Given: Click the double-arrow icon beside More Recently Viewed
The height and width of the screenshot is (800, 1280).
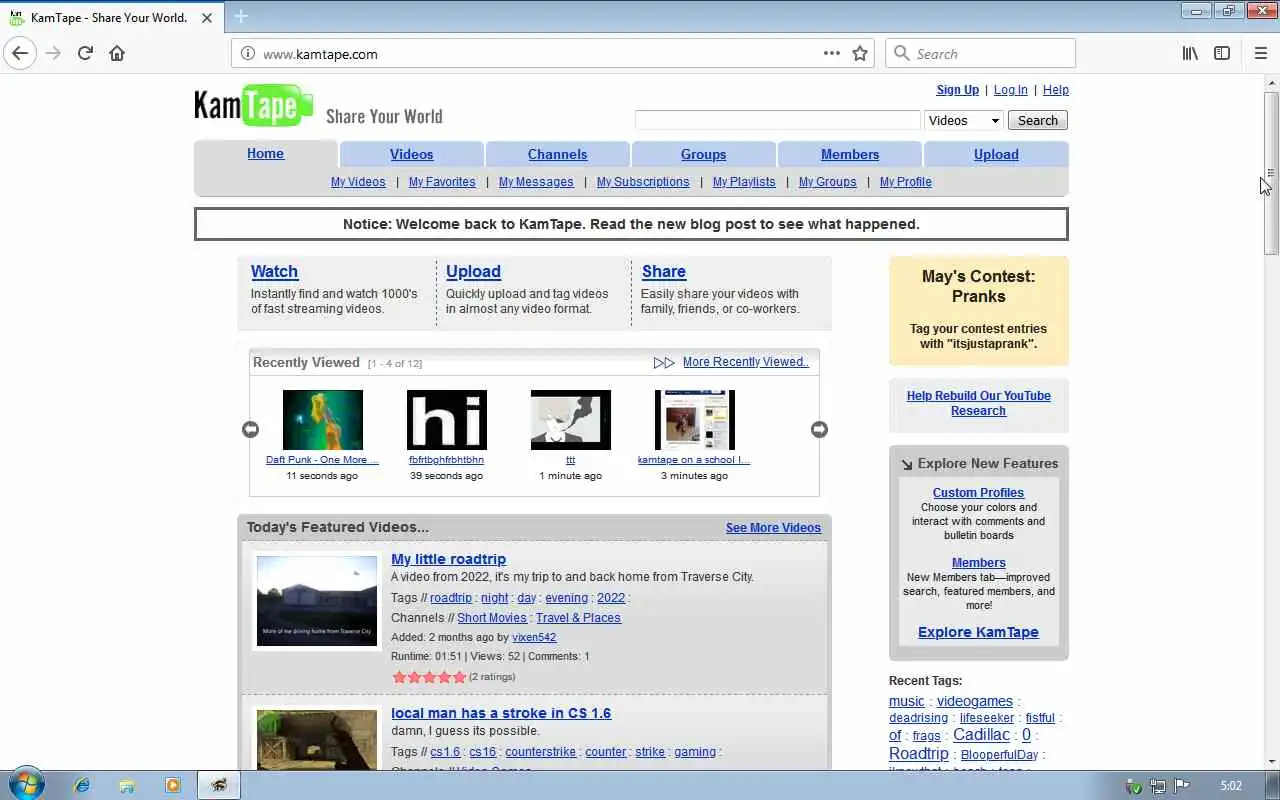Looking at the screenshot, I should [664, 363].
